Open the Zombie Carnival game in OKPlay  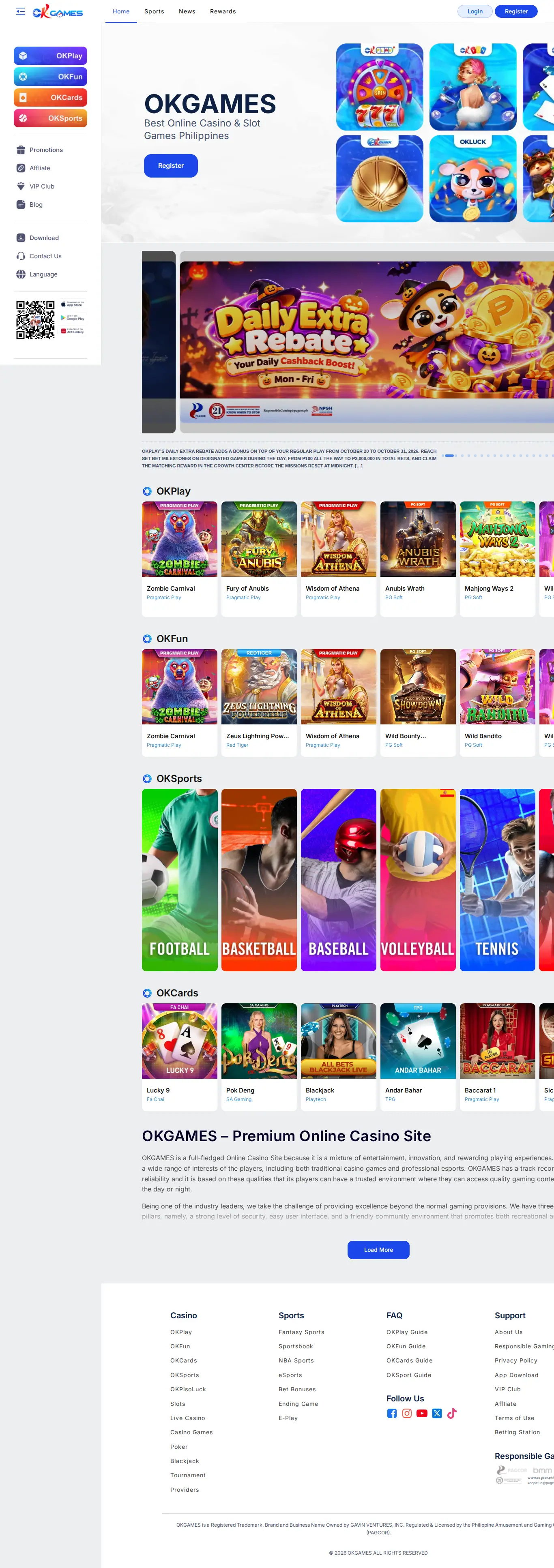coord(180,559)
